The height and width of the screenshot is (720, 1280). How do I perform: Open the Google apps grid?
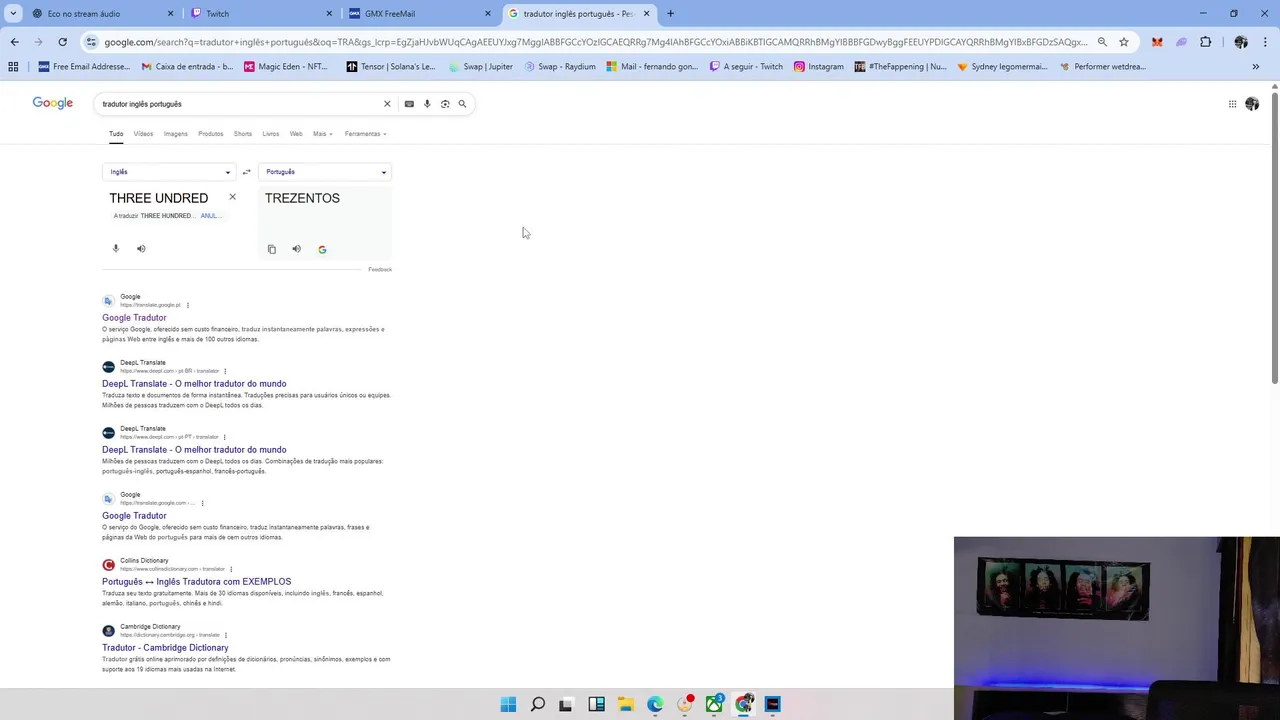[1232, 104]
